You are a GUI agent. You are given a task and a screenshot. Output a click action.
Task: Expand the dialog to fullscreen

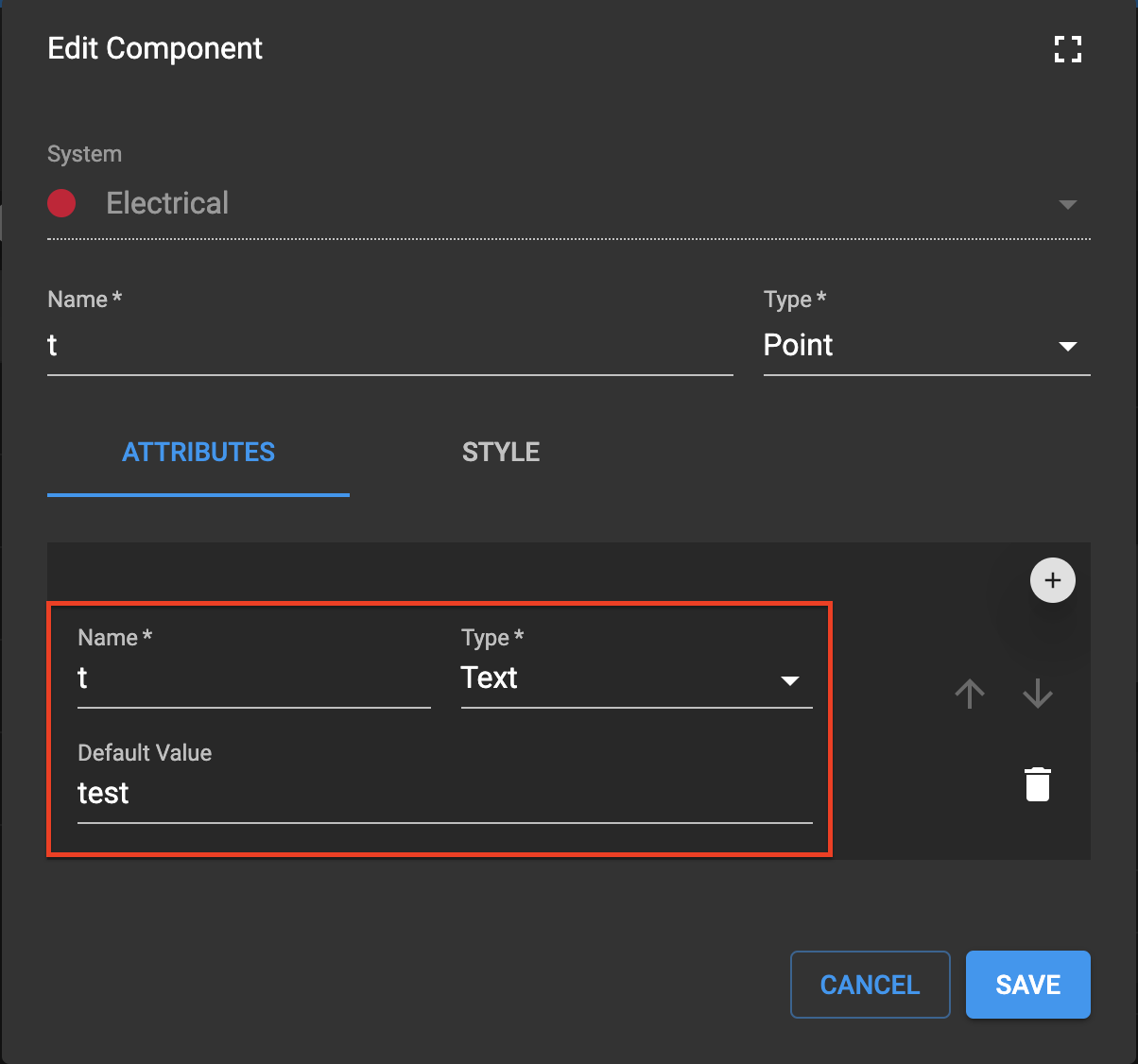click(x=1068, y=48)
